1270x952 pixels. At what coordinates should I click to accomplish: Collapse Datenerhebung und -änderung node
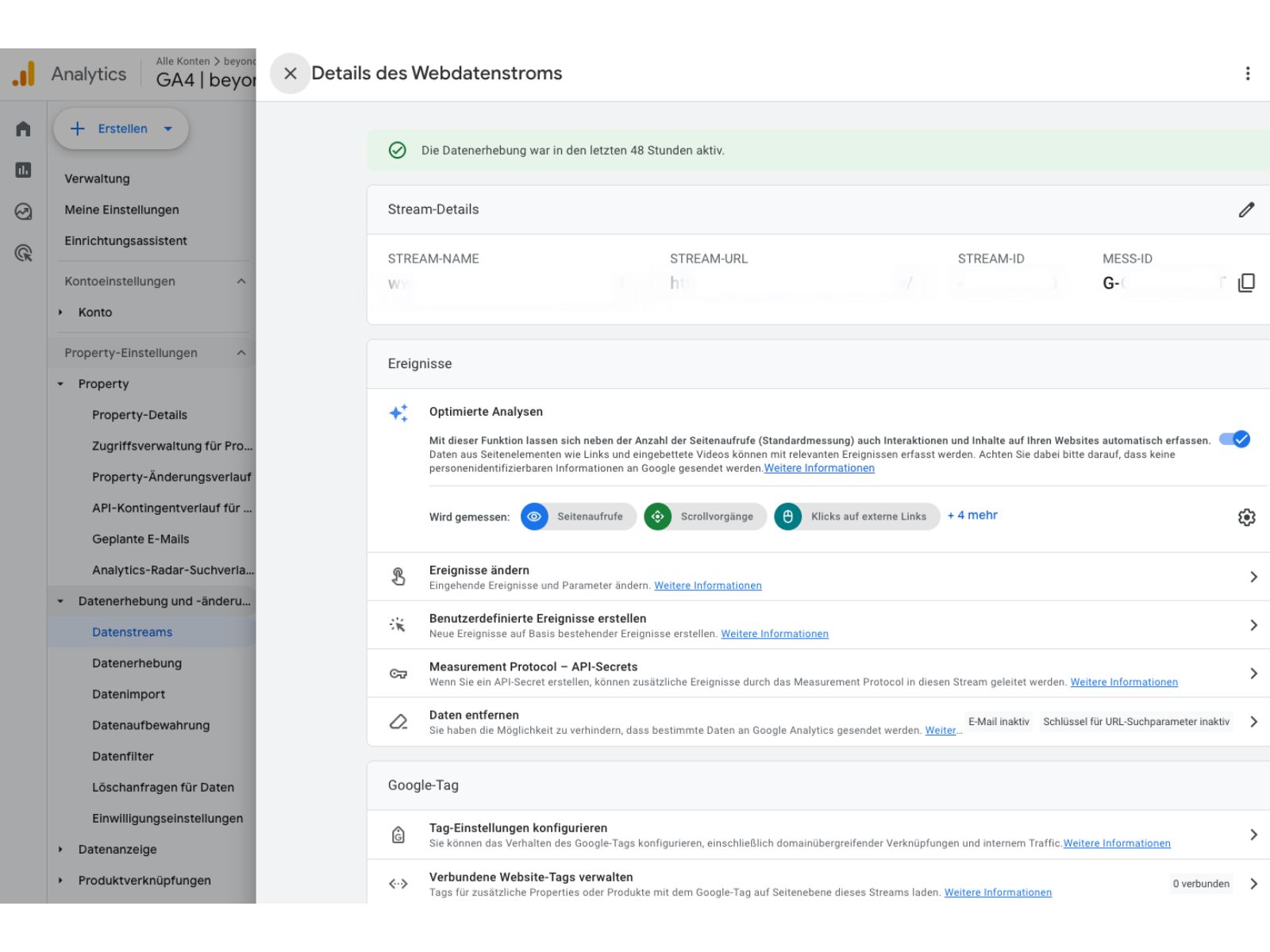pyautogui.click(x=60, y=601)
